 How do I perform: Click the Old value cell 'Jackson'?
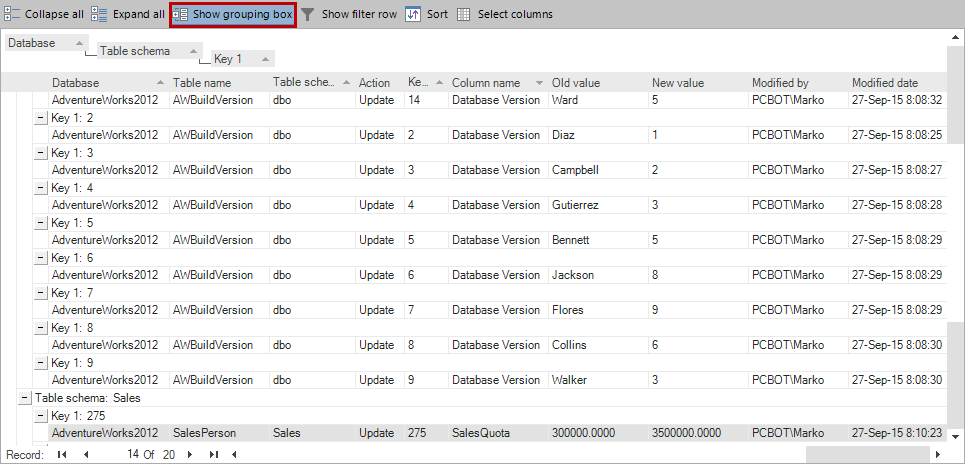598,276
